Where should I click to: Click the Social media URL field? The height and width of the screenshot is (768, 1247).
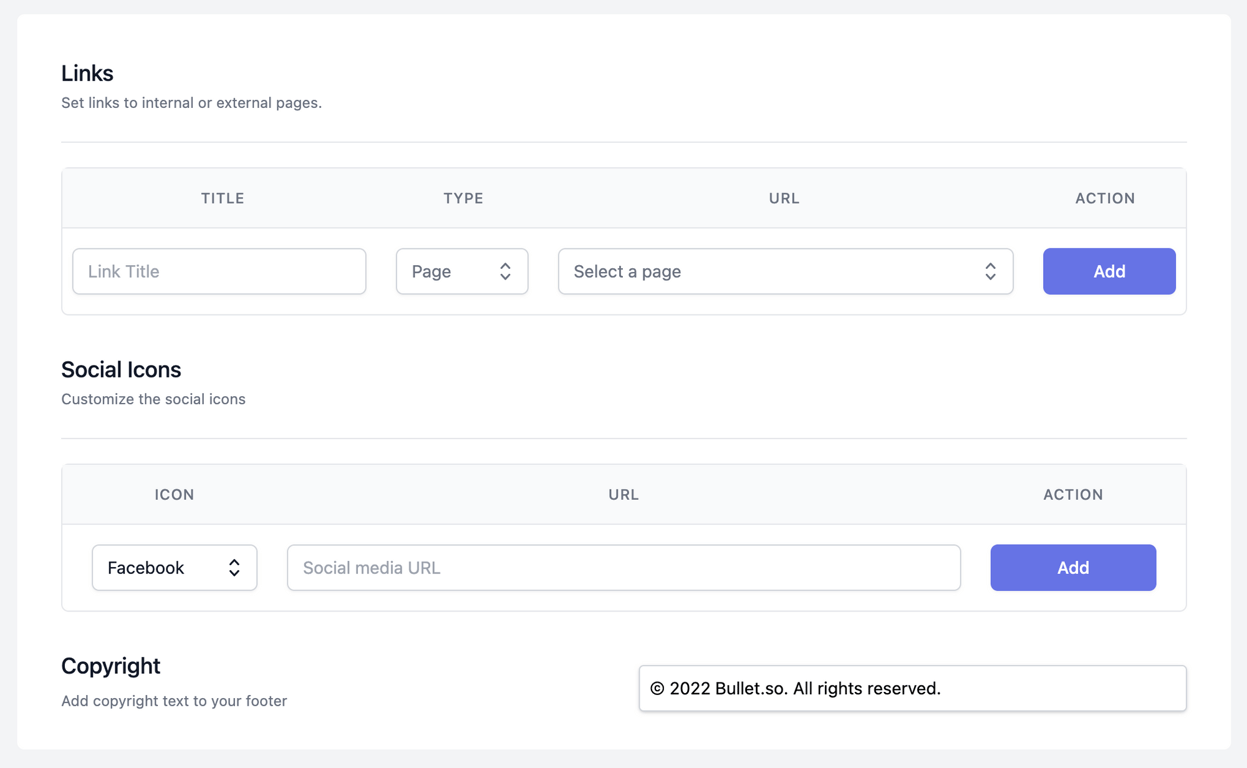tap(624, 567)
